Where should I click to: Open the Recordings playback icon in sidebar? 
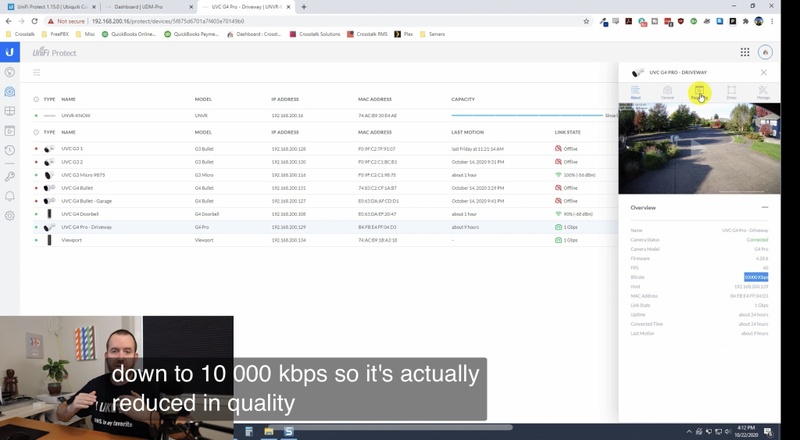10,131
